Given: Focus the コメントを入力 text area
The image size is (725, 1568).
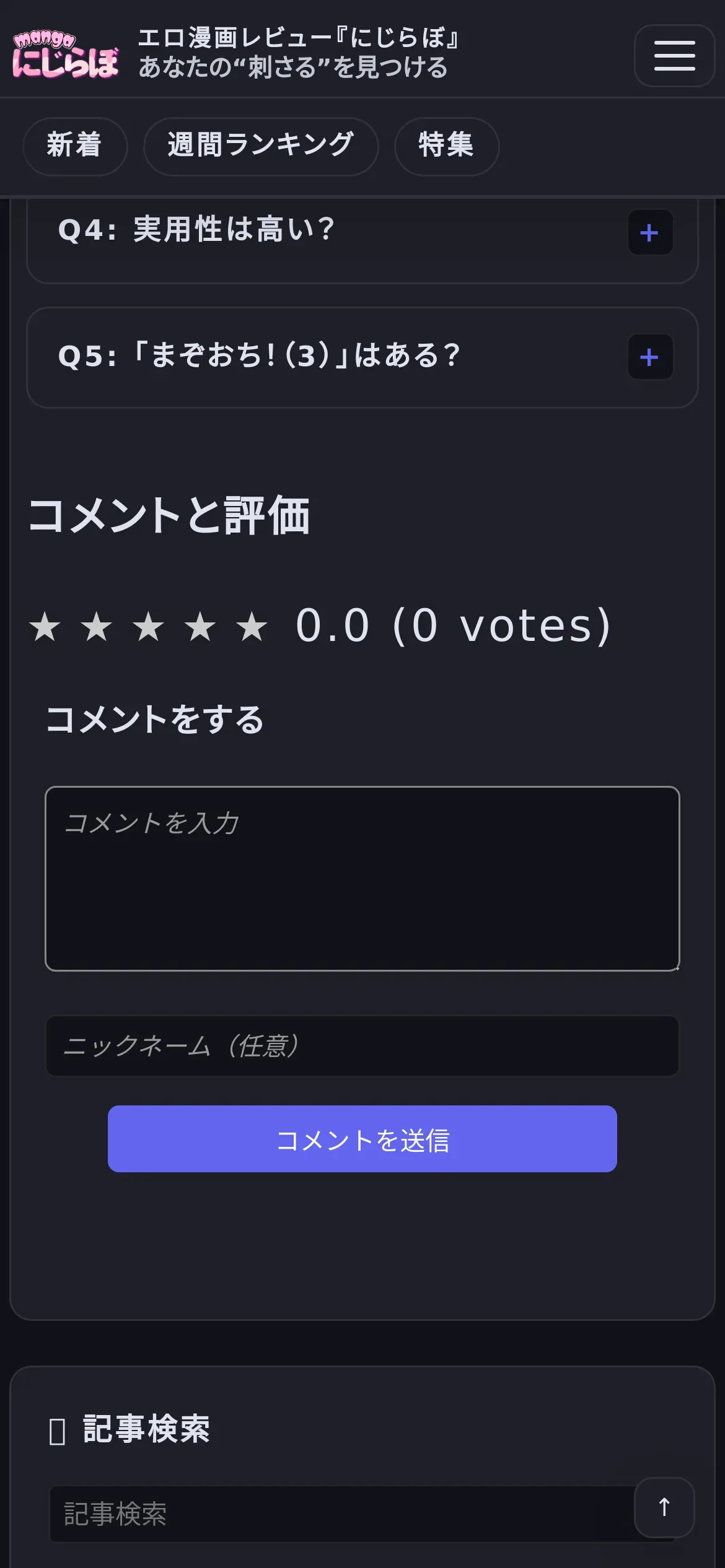Looking at the screenshot, I should tap(362, 878).
